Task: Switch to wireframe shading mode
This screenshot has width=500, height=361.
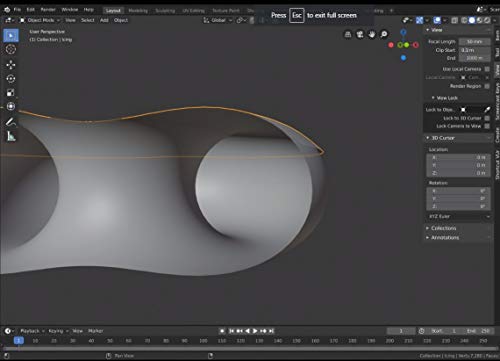Action: pos(464,20)
